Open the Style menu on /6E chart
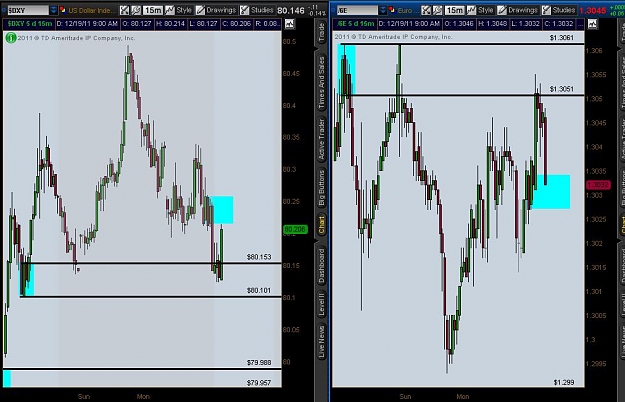The image size is (625, 402). click(x=481, y=10)
